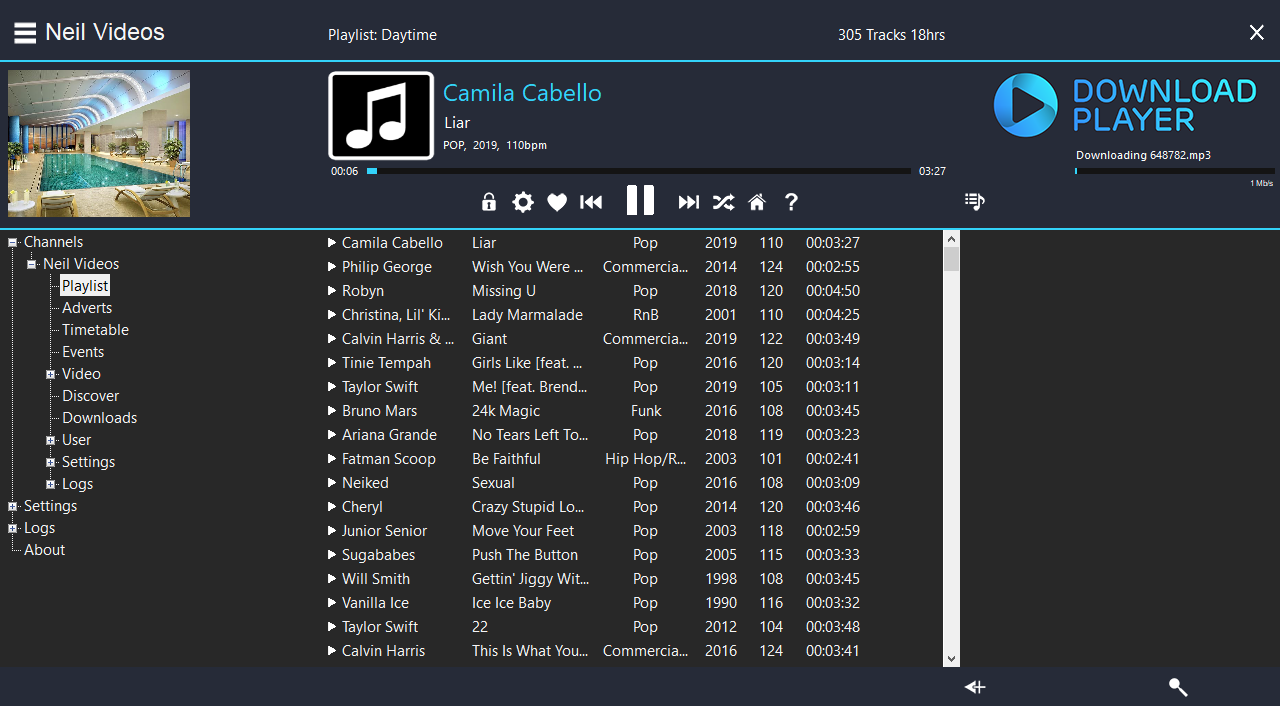
Task: Play Ariana Grande row arrow
Action: tap(332, 435)
